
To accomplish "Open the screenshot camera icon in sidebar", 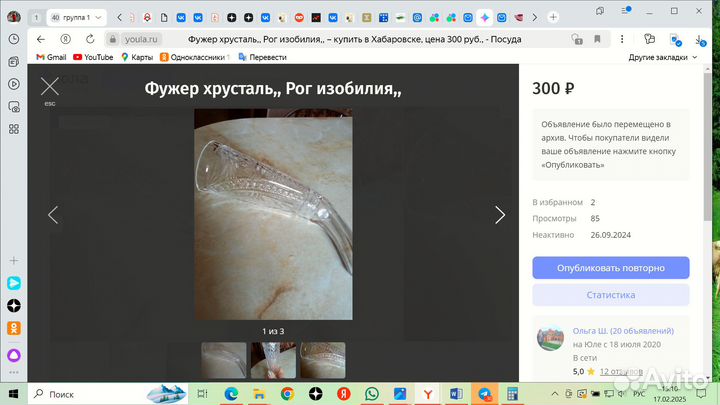I will [x=14, y=107].
